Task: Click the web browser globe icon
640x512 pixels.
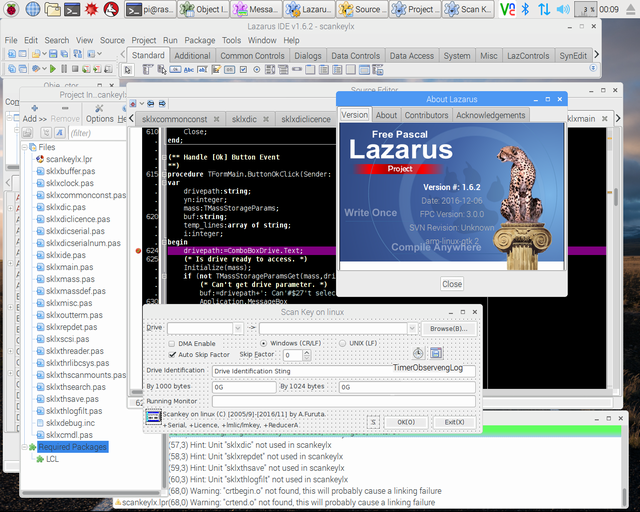Action: point(33,9)
